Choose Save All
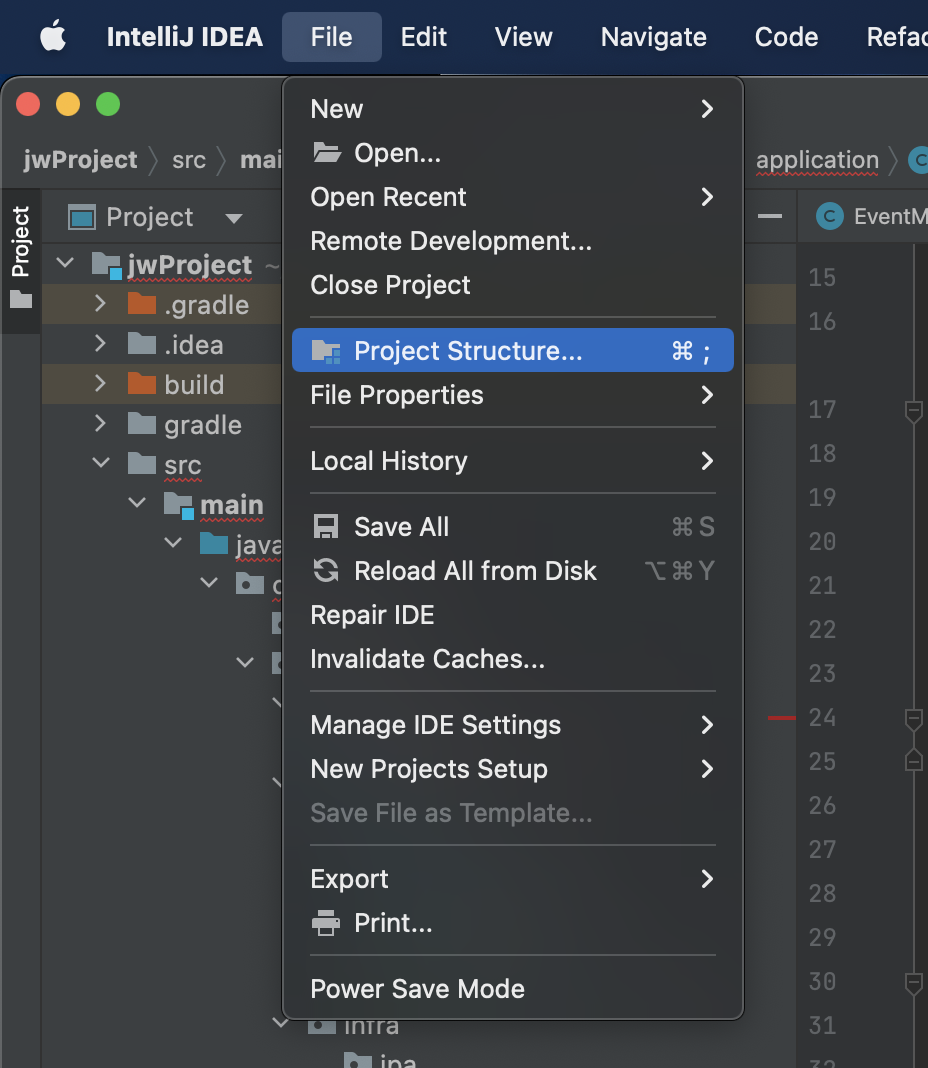The image size is (928, 1068). point(512,527)
